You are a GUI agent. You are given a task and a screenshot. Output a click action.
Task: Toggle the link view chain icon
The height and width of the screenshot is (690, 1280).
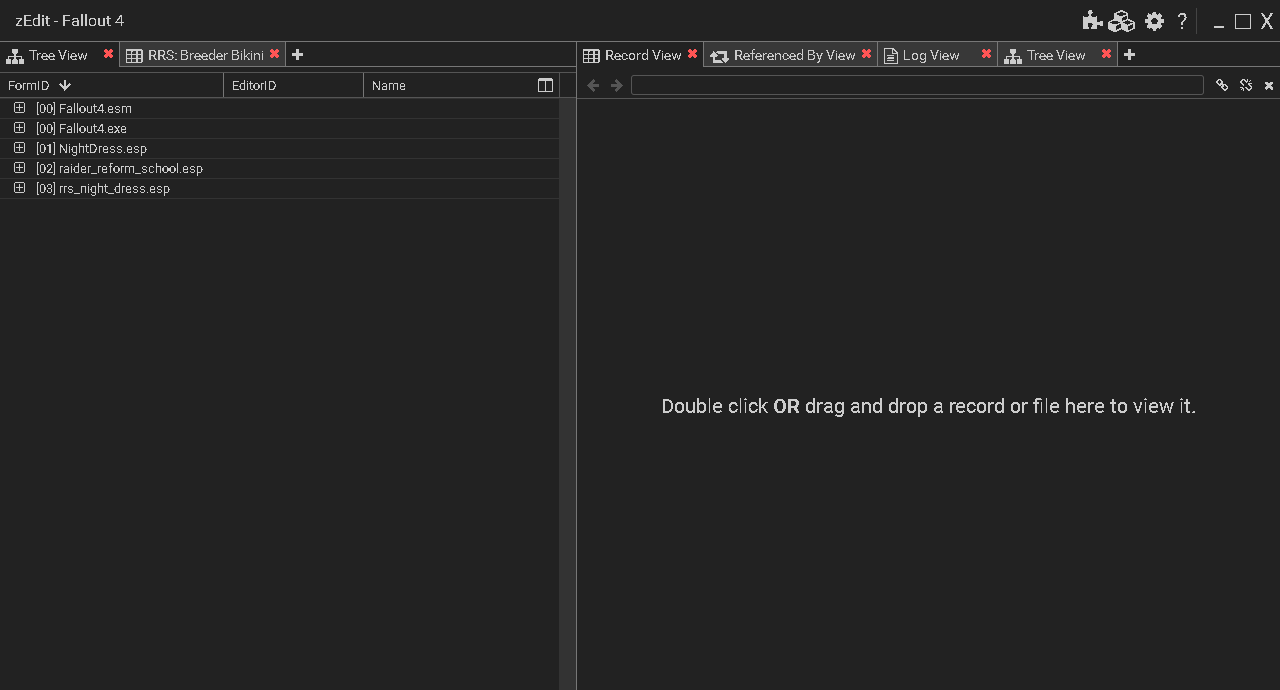1222,86
